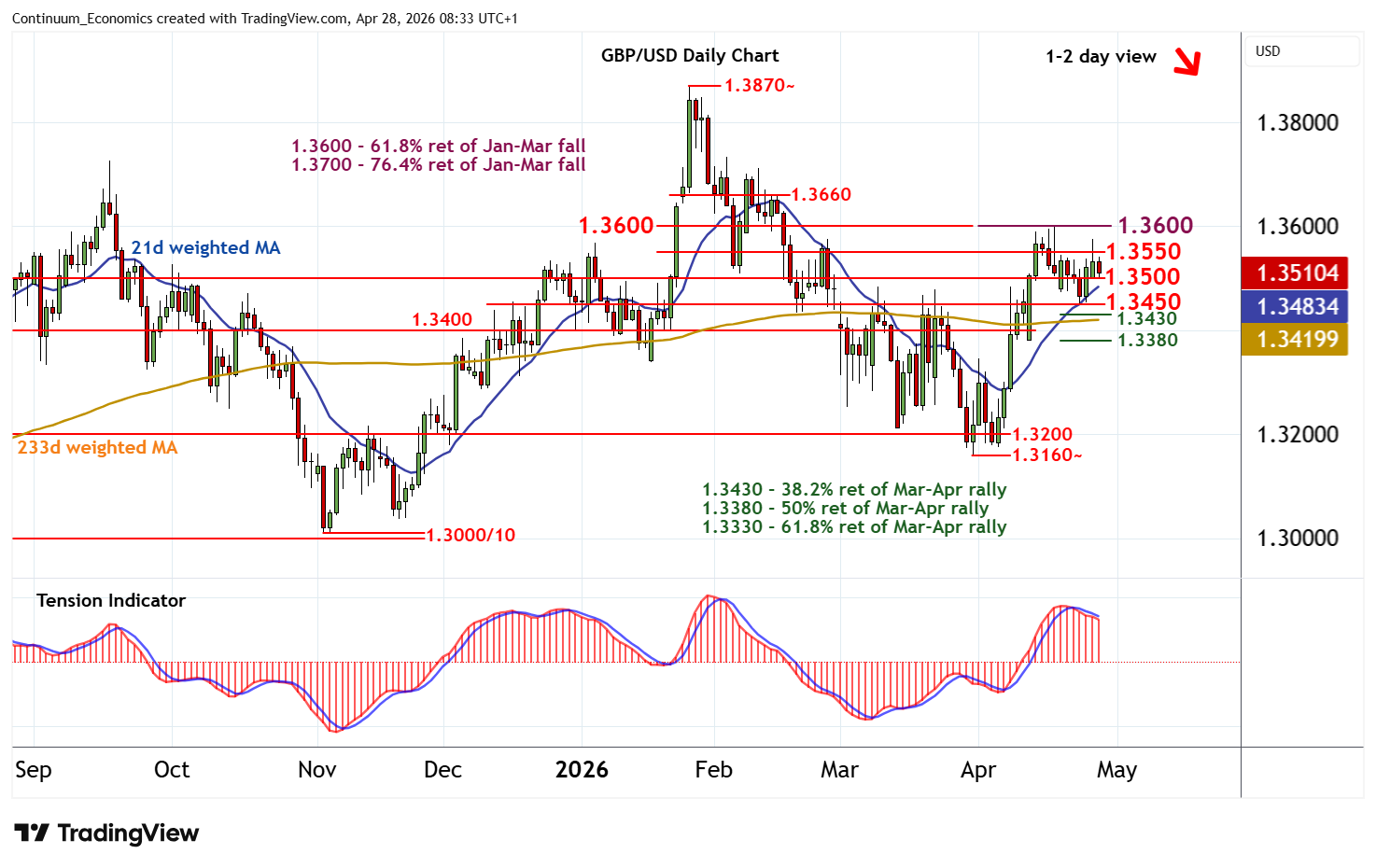
Task: Click the blue 1.34834 moving average price tag
Action: [1297, 306]
